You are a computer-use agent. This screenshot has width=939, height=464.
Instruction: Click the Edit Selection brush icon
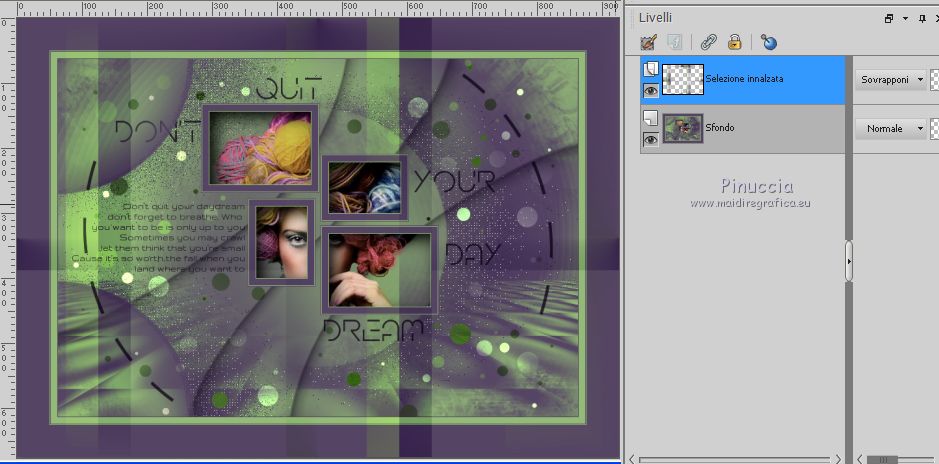tap(648, 42)
